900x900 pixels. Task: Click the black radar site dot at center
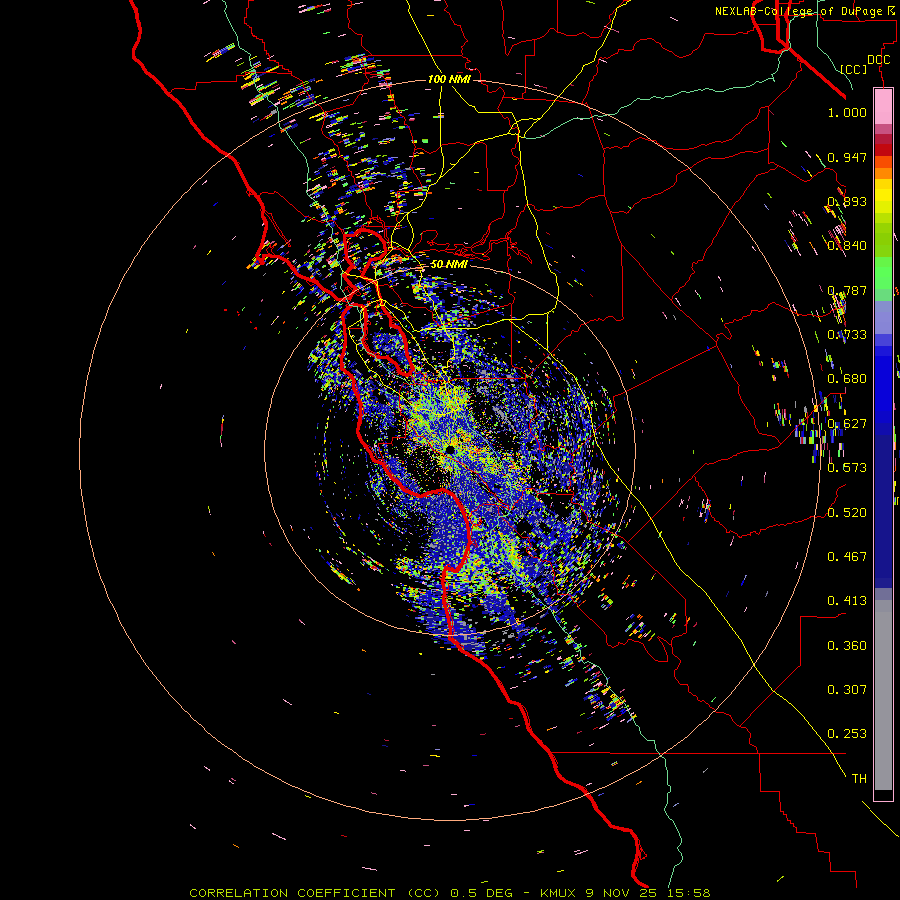coord(450,449)
